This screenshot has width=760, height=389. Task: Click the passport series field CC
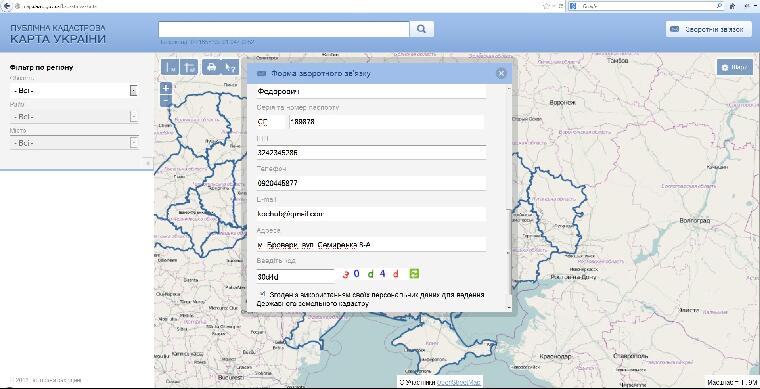coord(271,122)
